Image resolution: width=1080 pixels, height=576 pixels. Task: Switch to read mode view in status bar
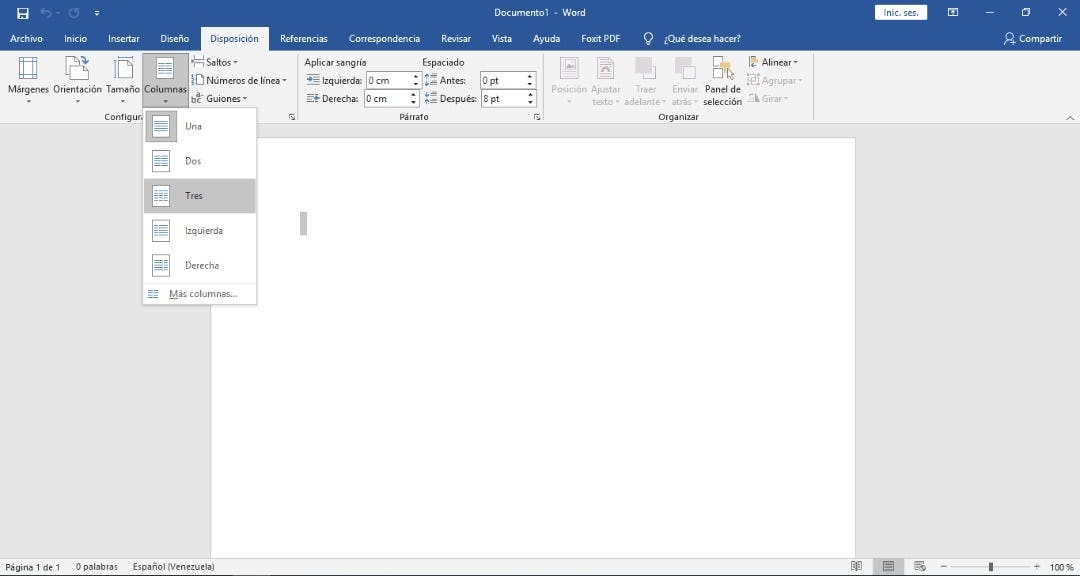pos(856,567)
